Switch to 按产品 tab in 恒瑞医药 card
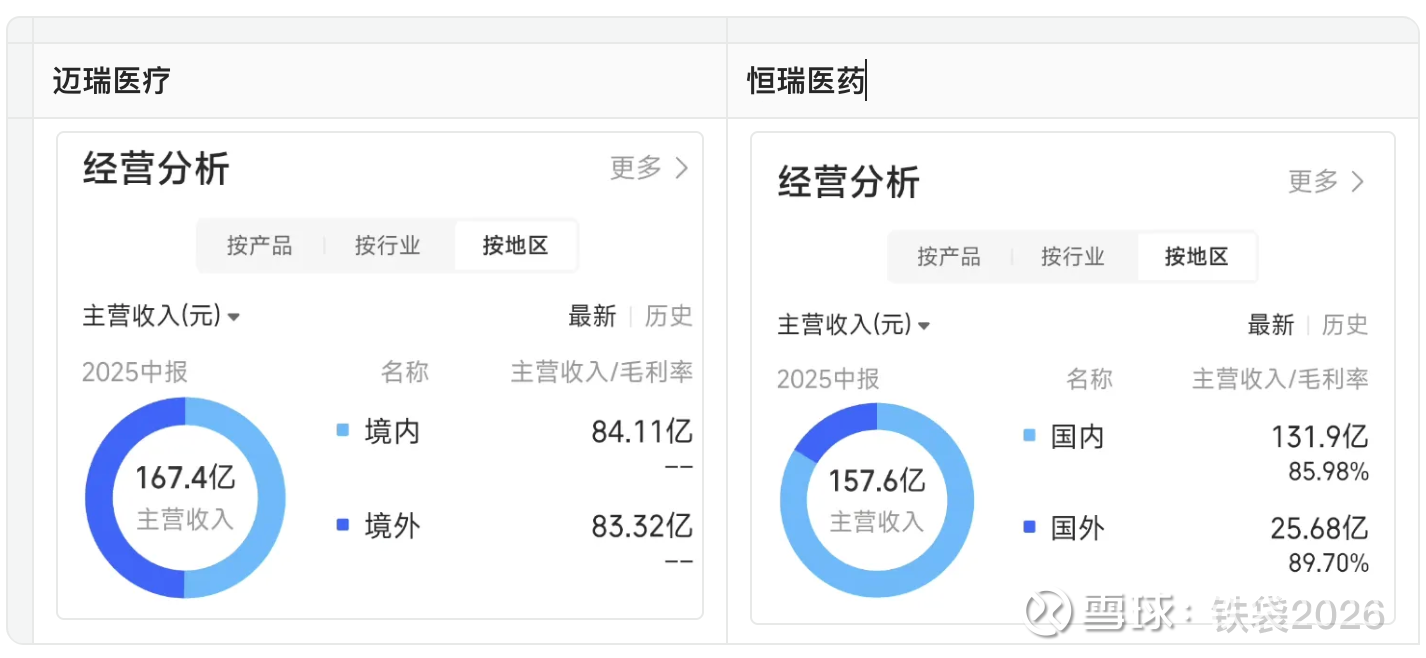This screenshot has width=1426, height=658. [x=949, y=257]
